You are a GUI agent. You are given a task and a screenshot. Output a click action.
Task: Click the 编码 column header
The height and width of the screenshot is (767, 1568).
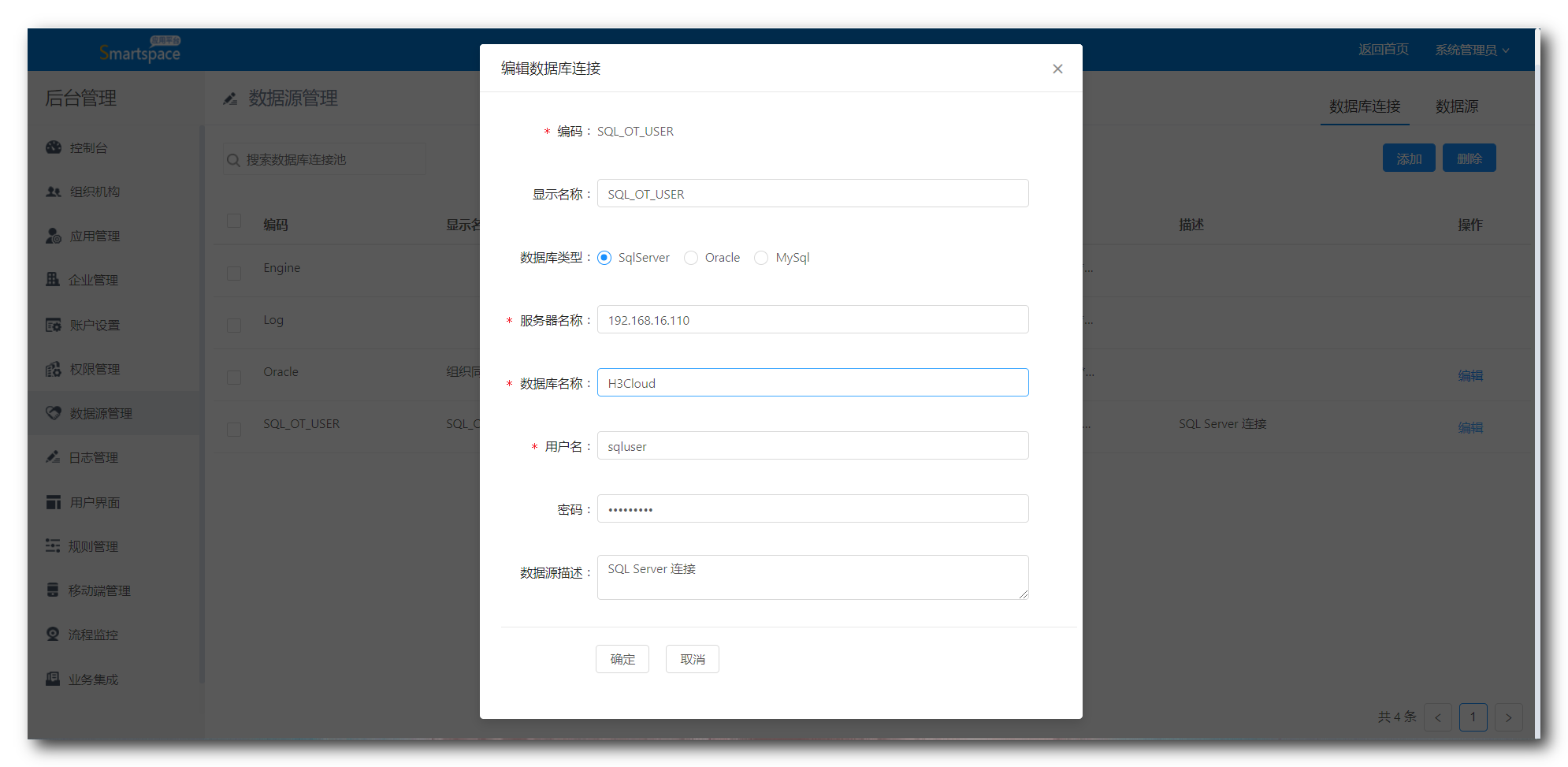pyautogui.click(x=276, y=225)
